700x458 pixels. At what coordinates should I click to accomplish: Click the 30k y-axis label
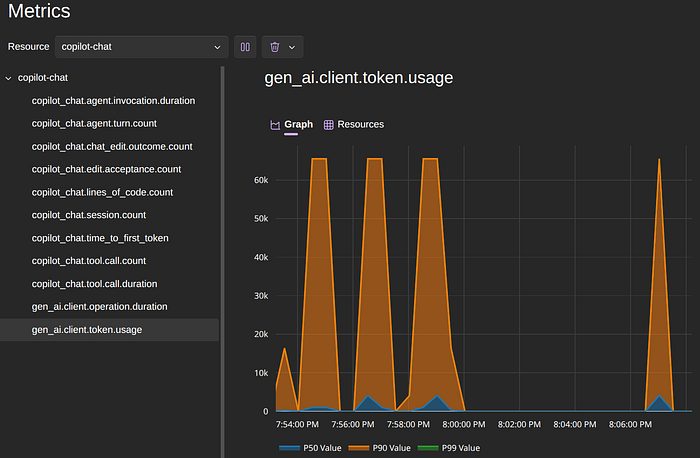(261, 296)
